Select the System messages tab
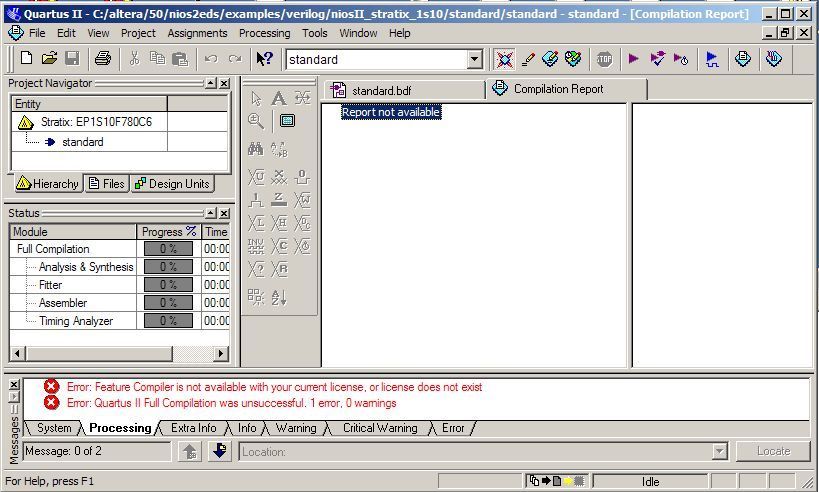Viewport: 819px width, 492px height. [x=54, y=428]
